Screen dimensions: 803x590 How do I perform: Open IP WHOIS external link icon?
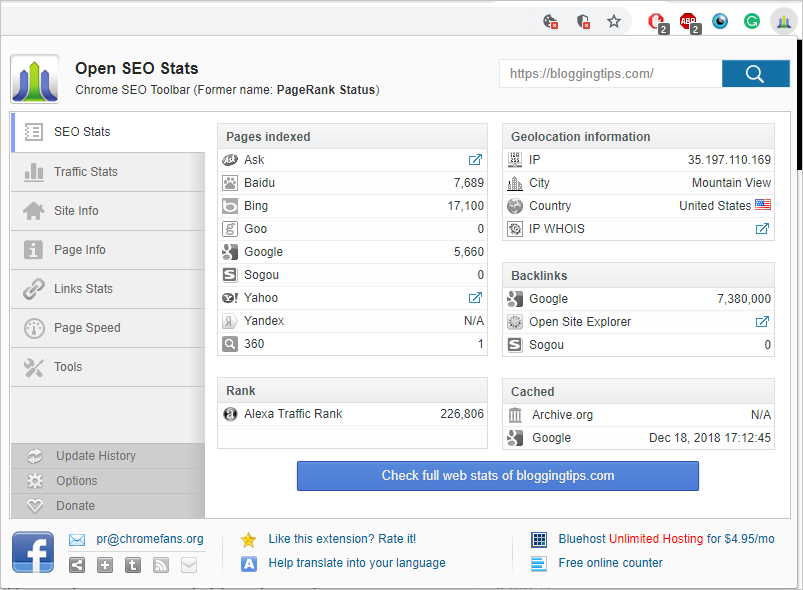762,228
